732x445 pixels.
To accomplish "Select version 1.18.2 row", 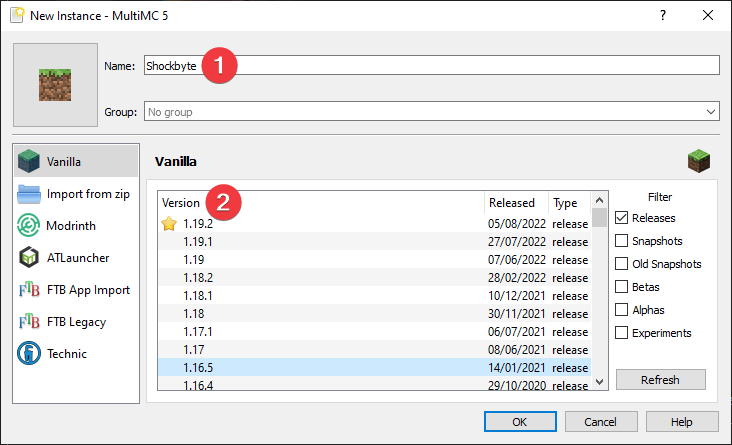I will pyautogui.click(x=374, y=277).
